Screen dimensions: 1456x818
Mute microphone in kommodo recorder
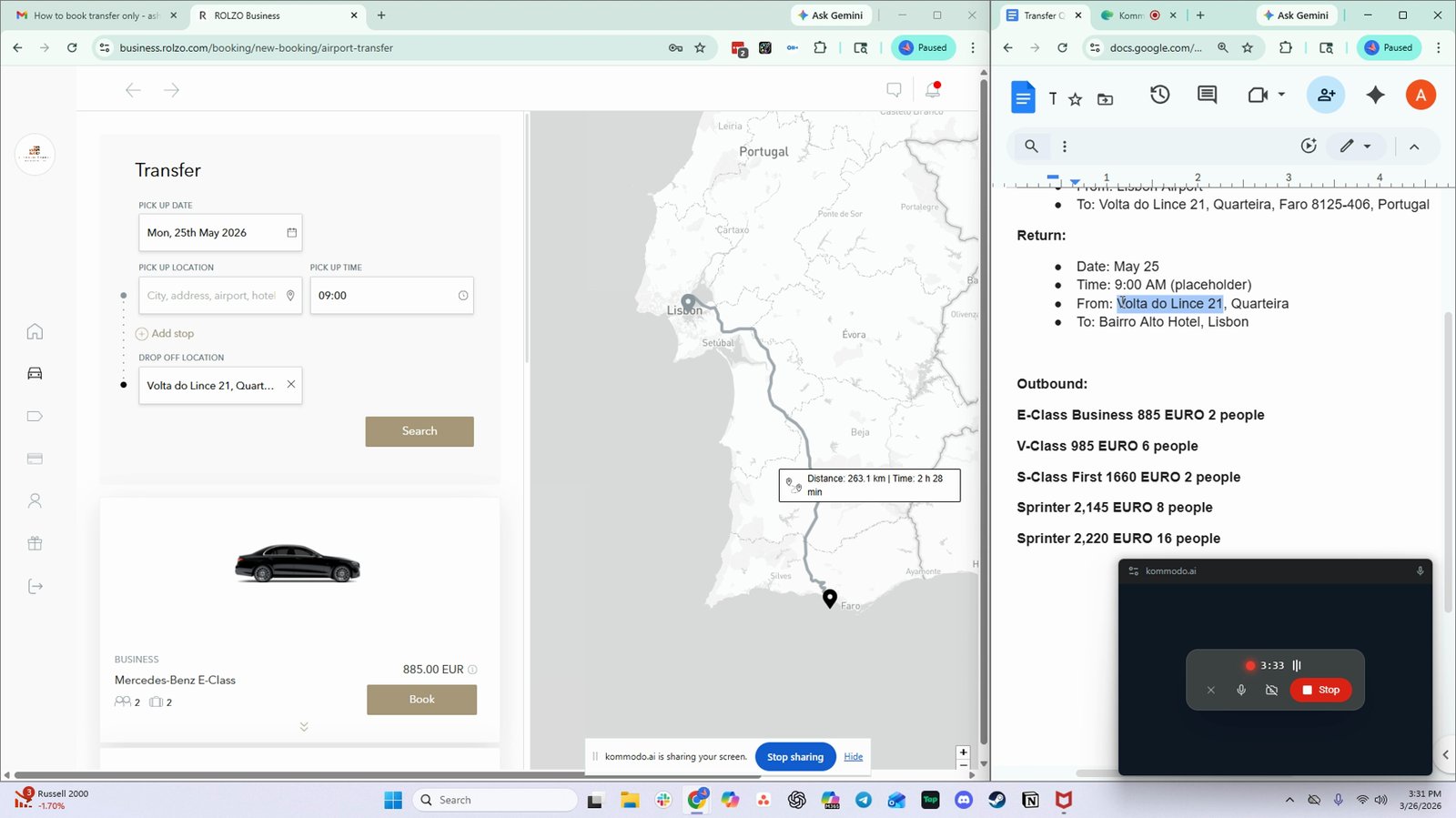tap(1241, 690)
